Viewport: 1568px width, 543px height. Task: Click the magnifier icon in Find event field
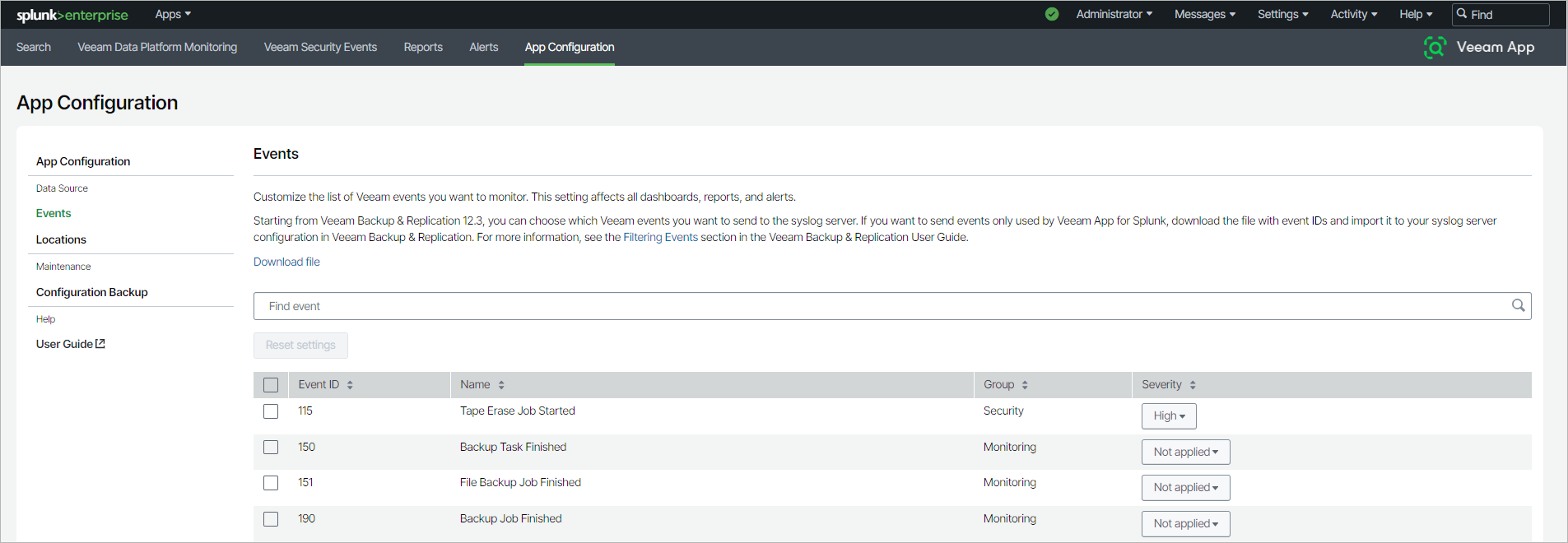click(x=1518, y=306)
